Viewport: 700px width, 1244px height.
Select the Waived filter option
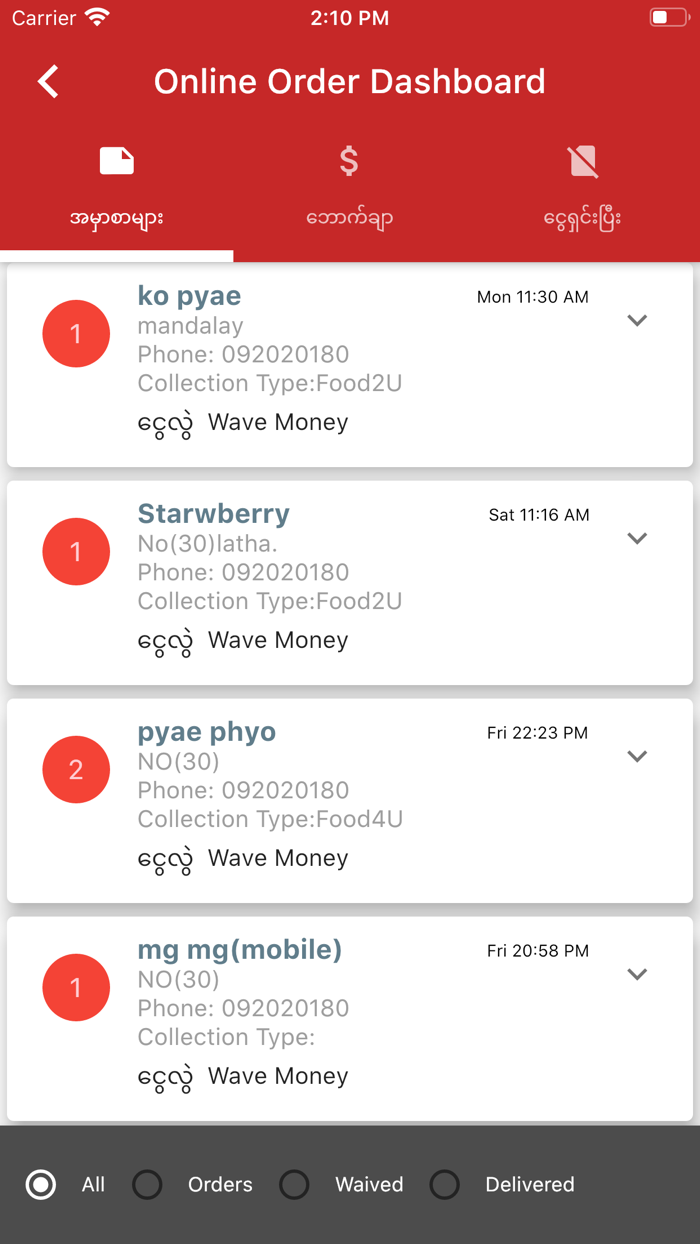pos(295,1184)
